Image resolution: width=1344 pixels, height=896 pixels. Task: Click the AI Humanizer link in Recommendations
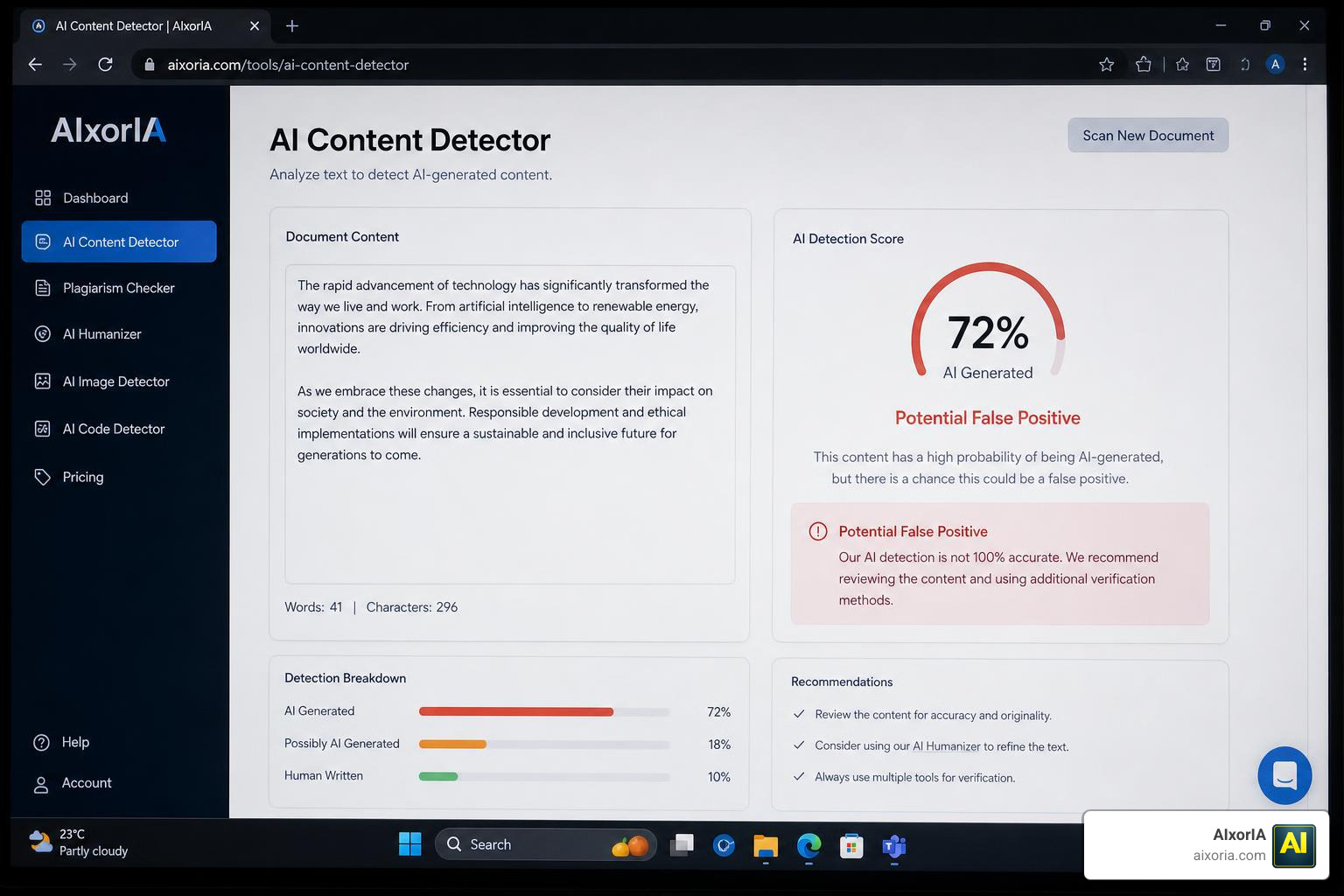point(946,746)
